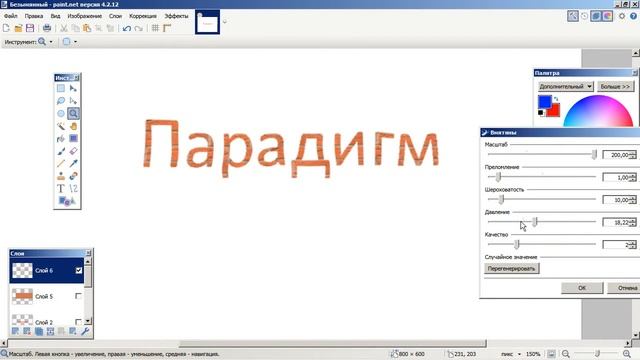Screen dimensions: 640x360
Task: Open the Слои menu
Action: (116, 16)
